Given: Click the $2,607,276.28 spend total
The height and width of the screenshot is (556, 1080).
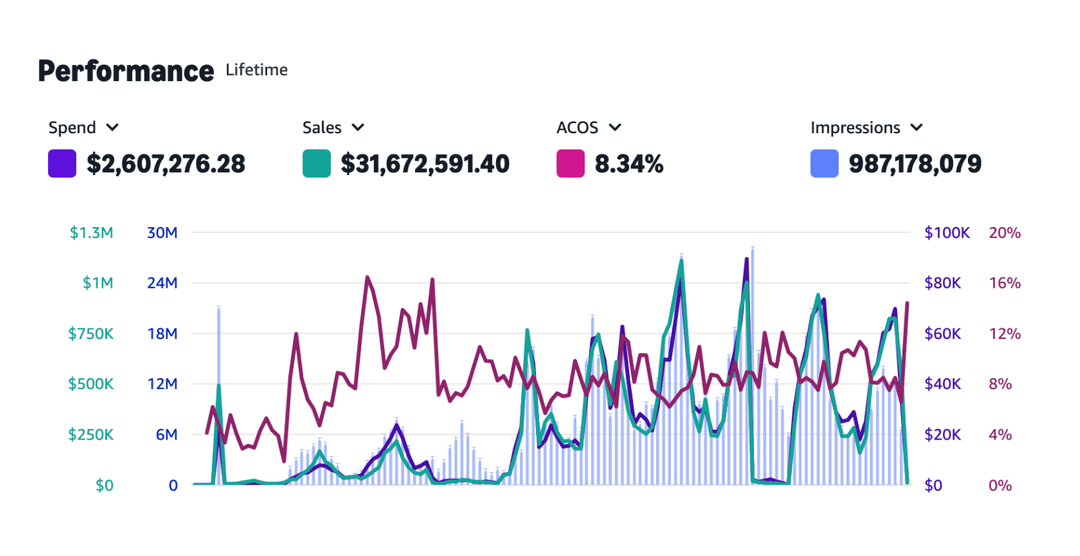Looking at the screenshot, I should (166, 164).
